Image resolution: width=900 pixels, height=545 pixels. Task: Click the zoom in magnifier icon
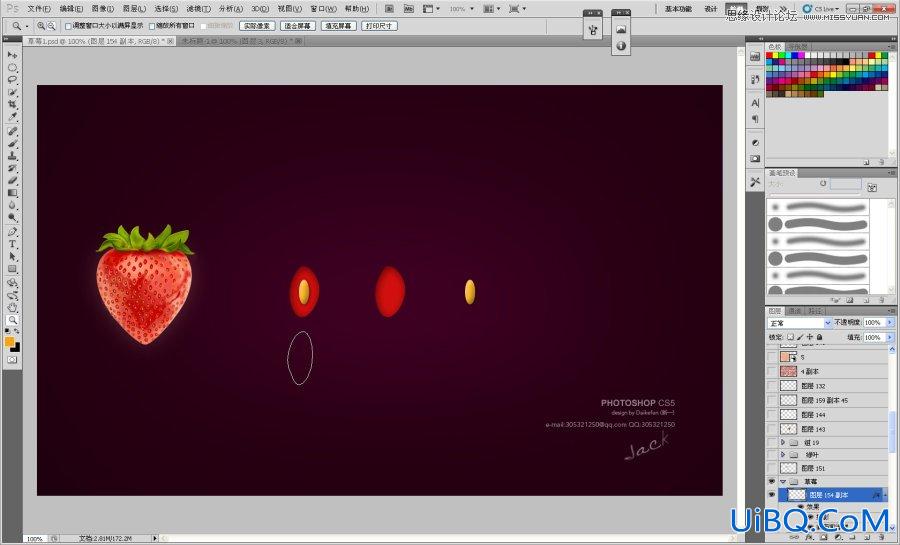tap(41, 26)
